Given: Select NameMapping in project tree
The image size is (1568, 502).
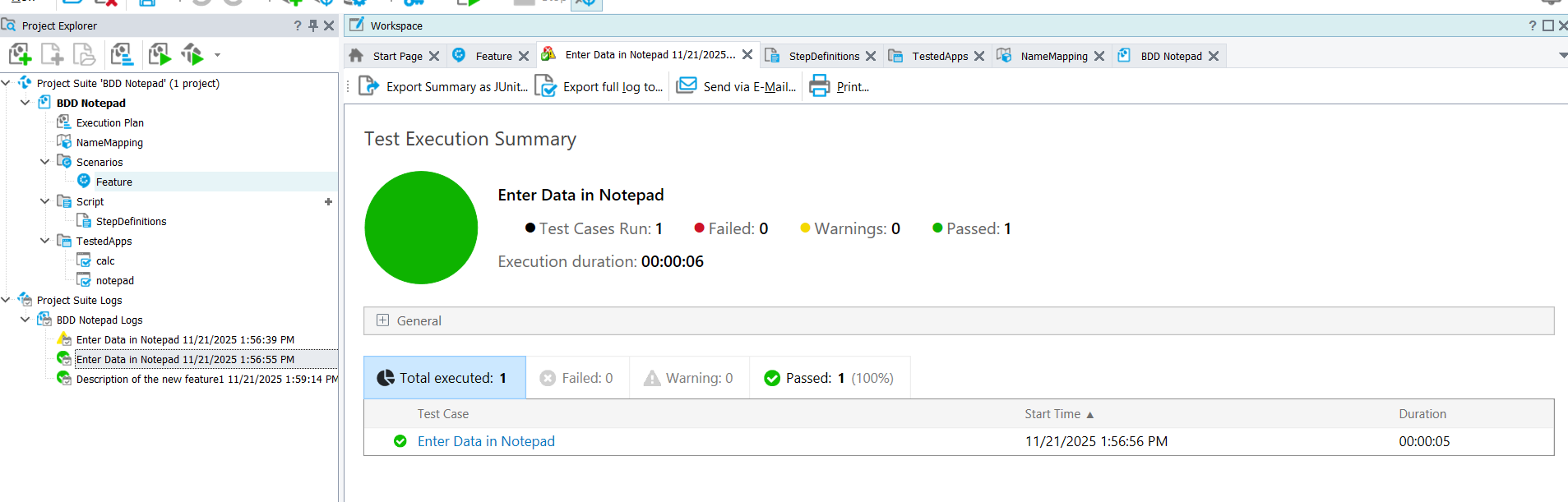Looking at the screenshot, I should [109, 142].
